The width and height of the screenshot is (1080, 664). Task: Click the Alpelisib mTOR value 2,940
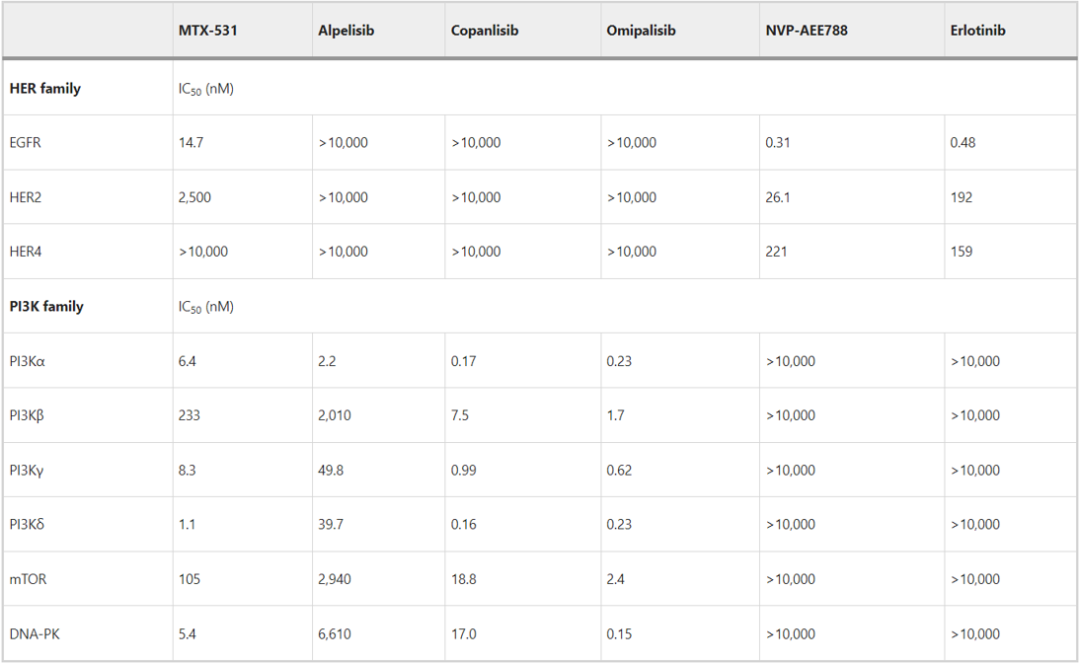click(x=334, y=579)
